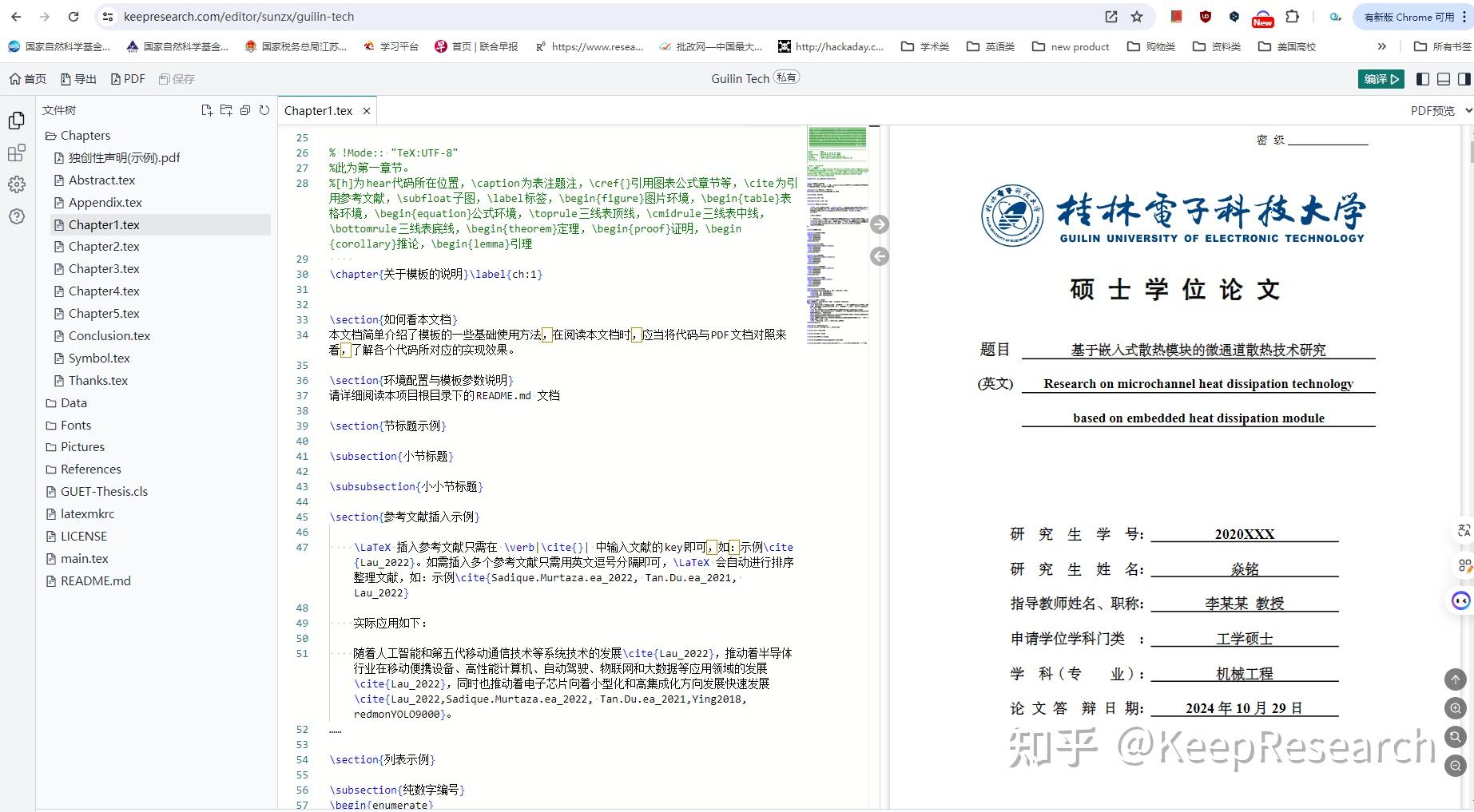Open help via the question mark sidebar icon
Screen dimensions: 1474x812
(x=16, y=216)
